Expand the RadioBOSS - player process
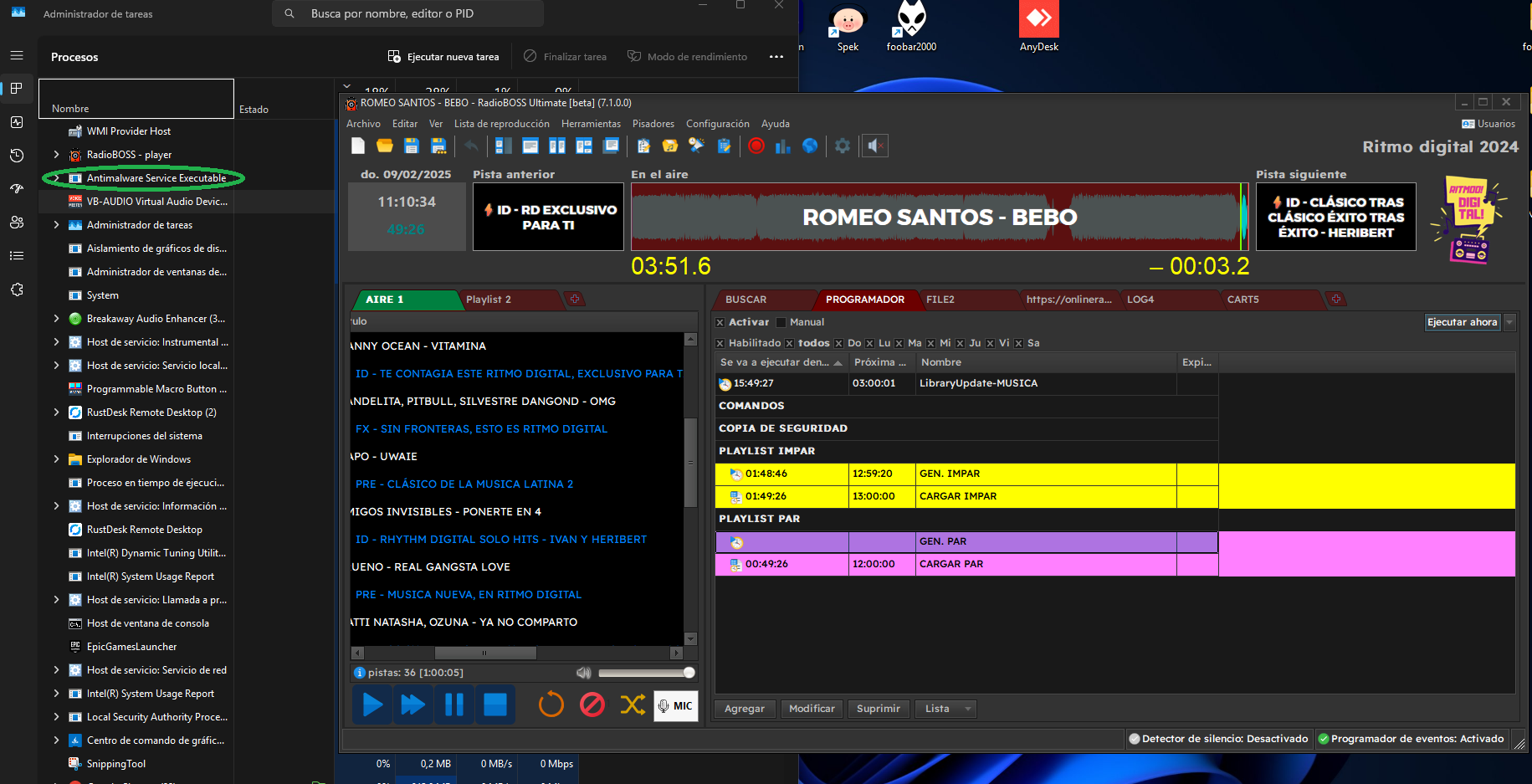1532x784 pixels. 56,155
